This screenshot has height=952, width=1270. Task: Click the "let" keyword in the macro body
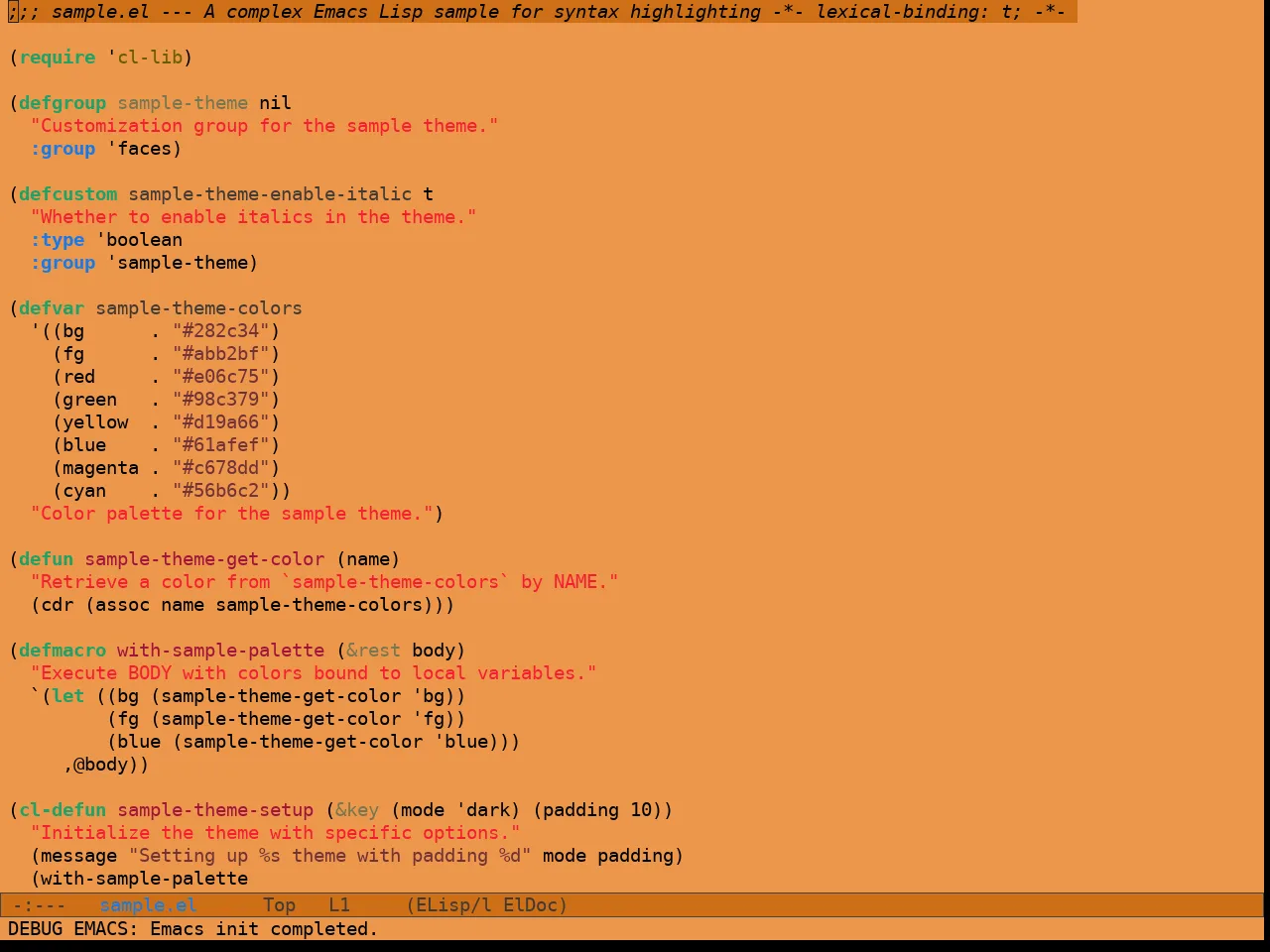(68, 696)
